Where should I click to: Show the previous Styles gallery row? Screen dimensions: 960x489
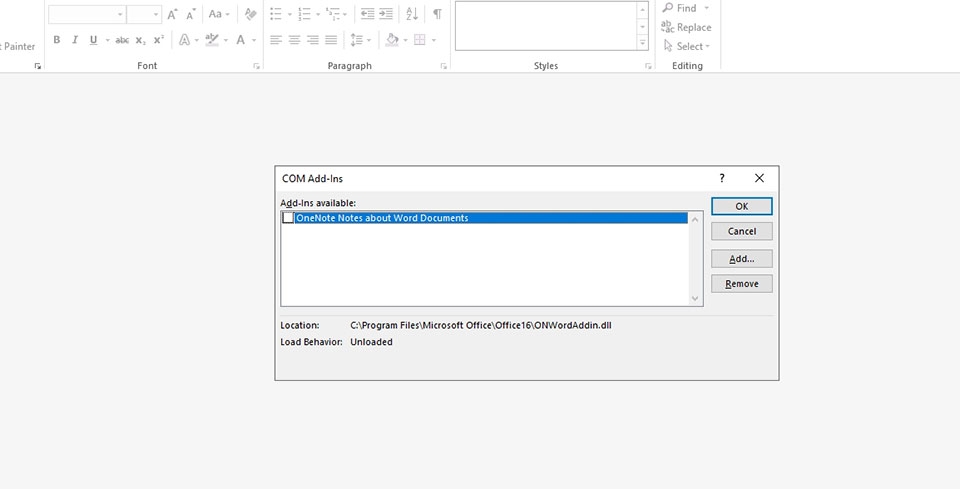643,10
